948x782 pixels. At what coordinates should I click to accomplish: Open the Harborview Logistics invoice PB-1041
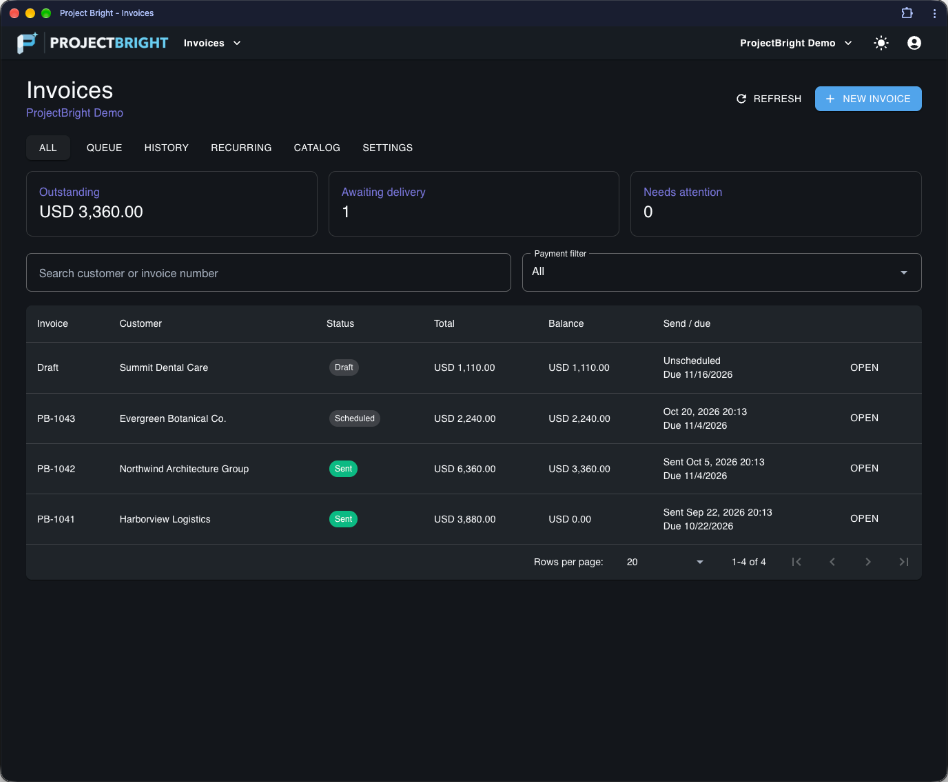click(864, 519)
